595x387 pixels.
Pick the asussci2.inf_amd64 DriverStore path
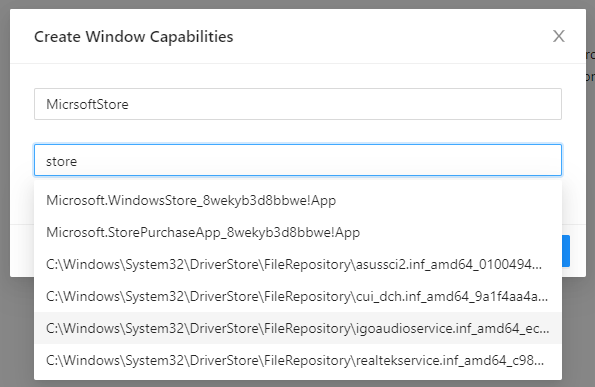298,264
